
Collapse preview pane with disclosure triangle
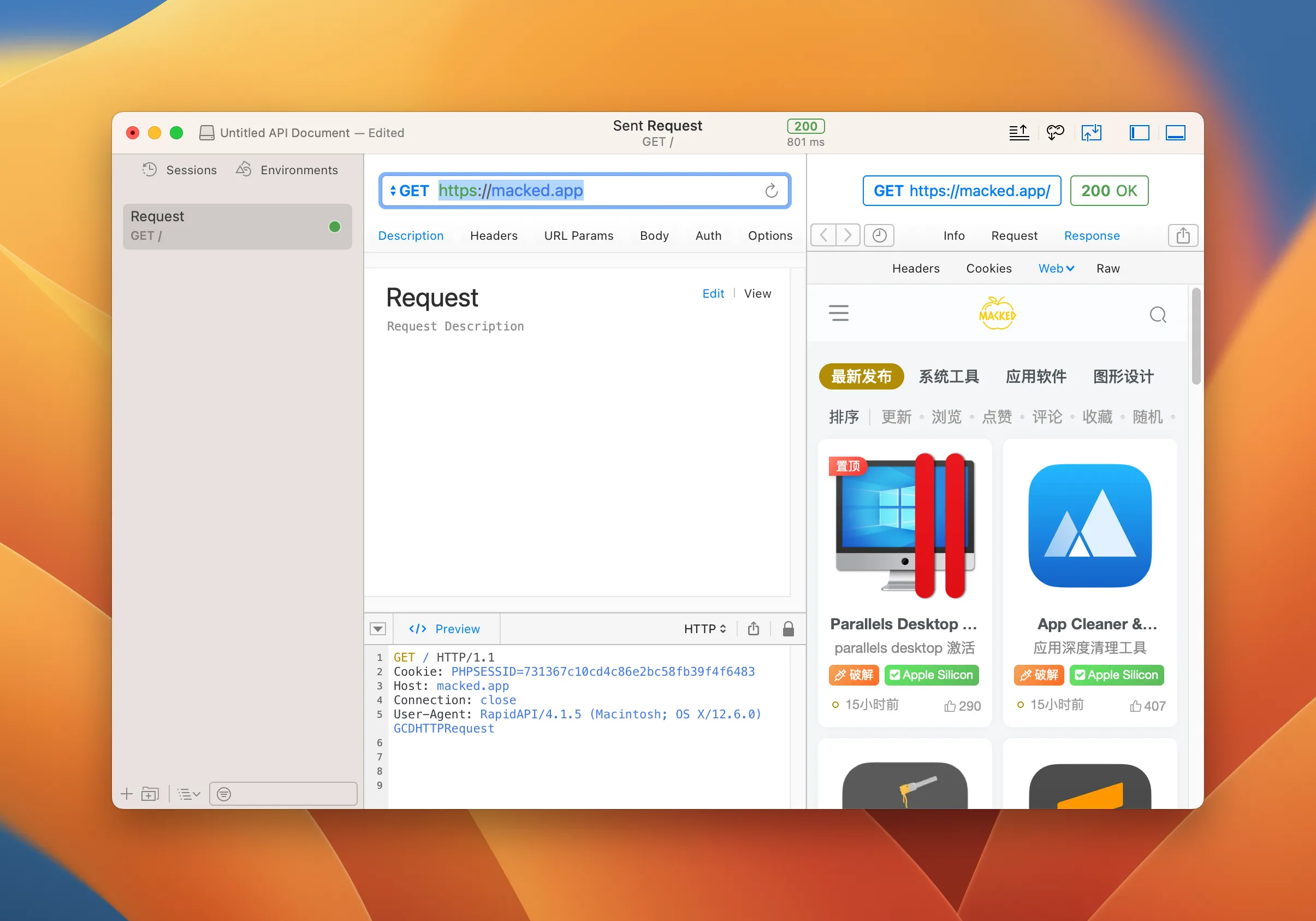pyautogui.click(x=378, y=629)
